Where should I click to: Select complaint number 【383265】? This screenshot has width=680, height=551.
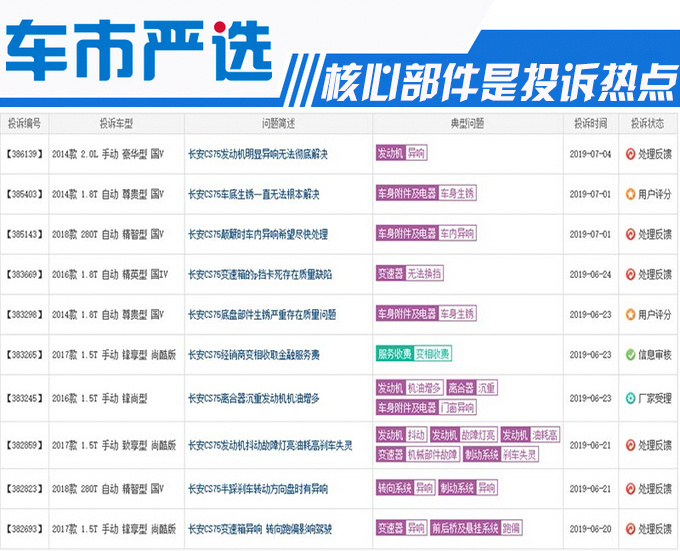click(x=24, y=355)
